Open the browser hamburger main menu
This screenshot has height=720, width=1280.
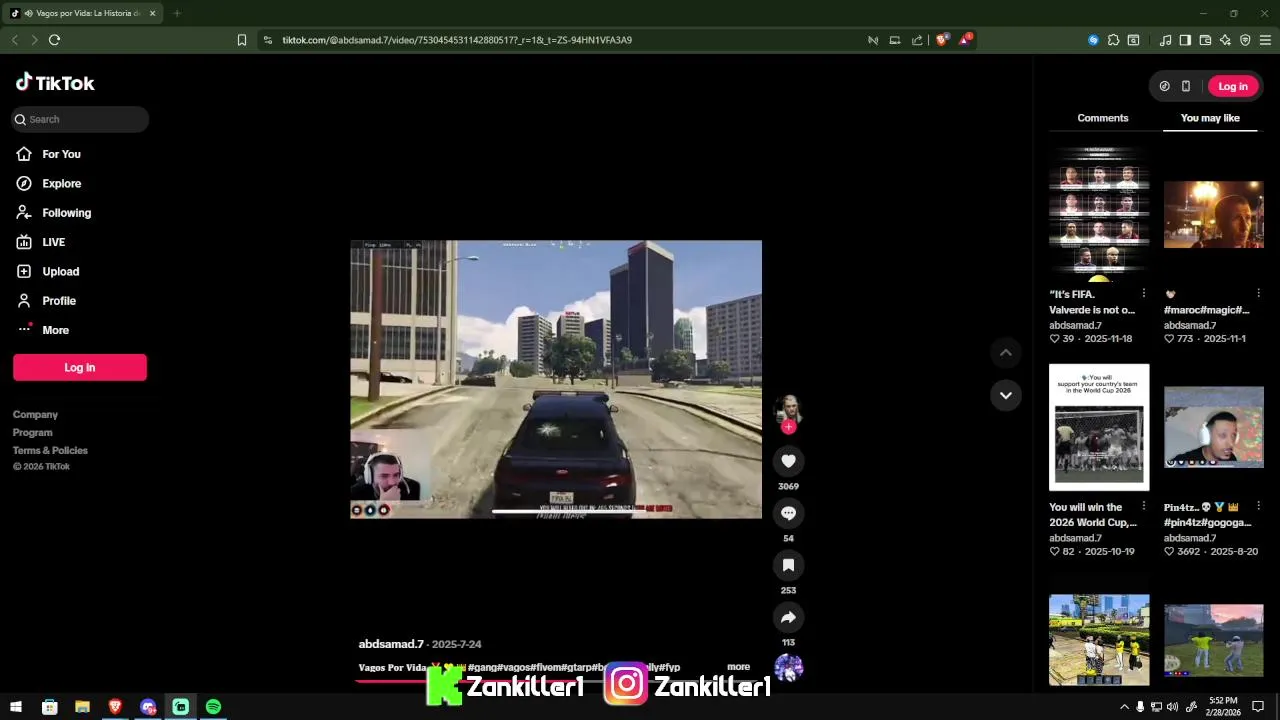point(1265,40)
